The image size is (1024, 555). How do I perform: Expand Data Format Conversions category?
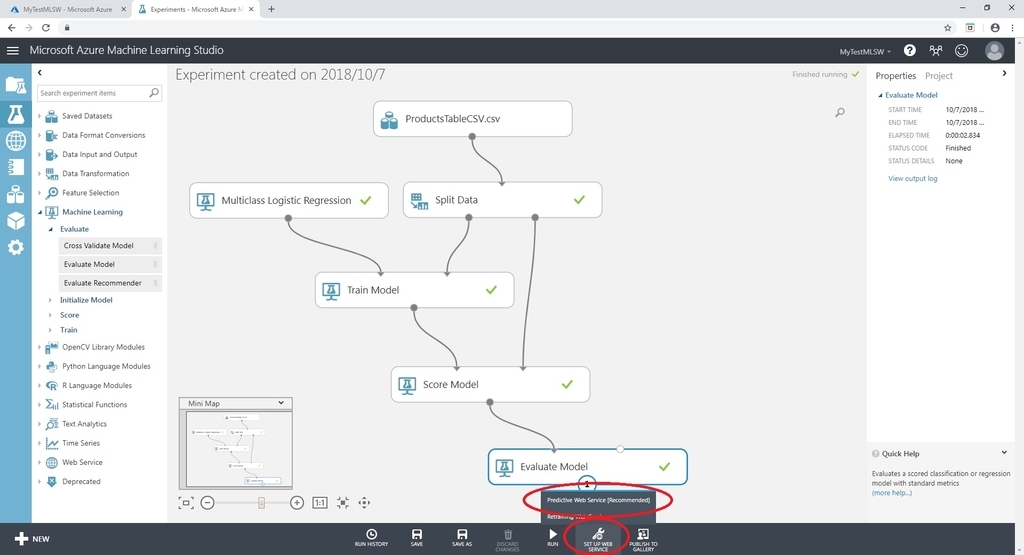point(39,135)
